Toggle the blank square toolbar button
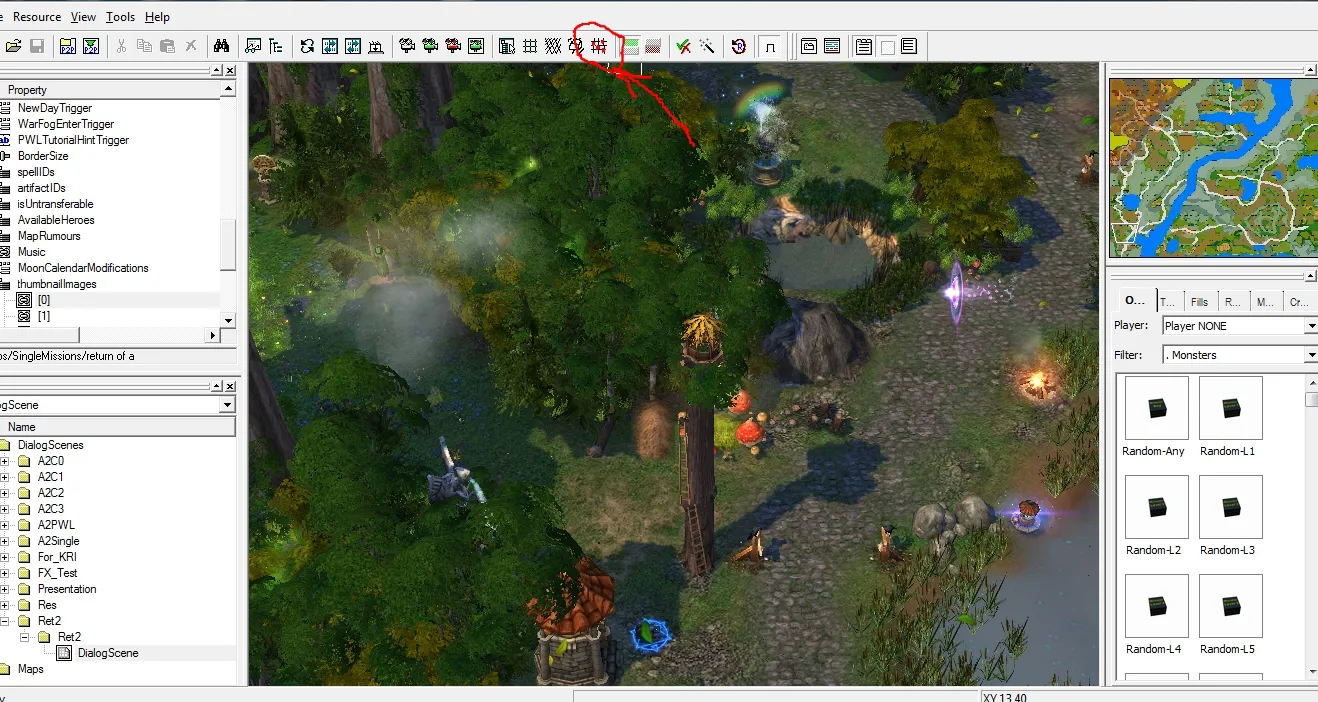 point(886,46)
